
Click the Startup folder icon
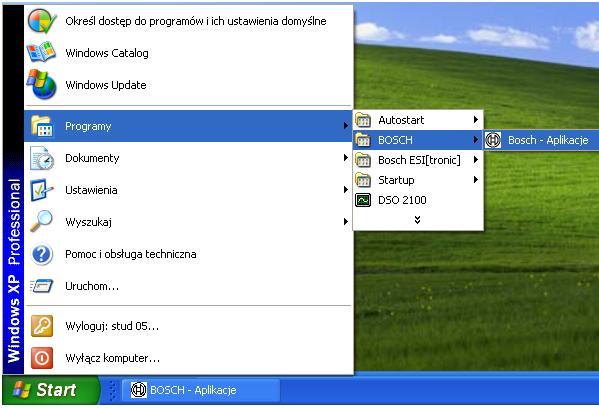point(363,180)
